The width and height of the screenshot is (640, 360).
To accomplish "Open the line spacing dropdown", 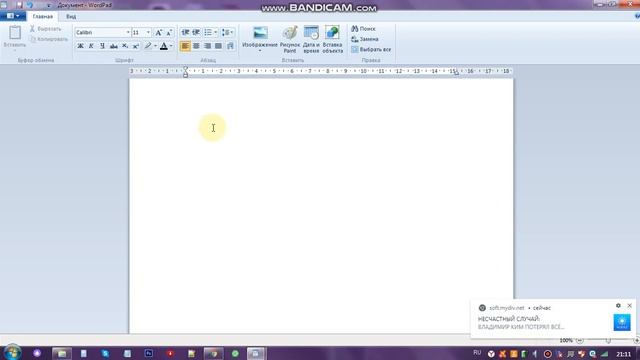I will pyautogui.click(x=227, y=32).
